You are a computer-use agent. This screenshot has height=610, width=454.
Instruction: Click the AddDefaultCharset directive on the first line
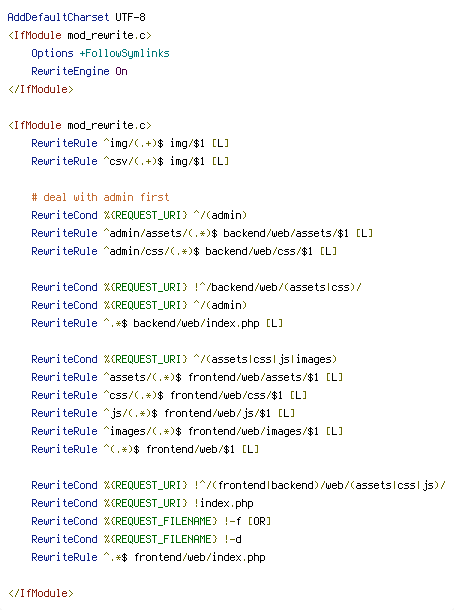(58, 17)
